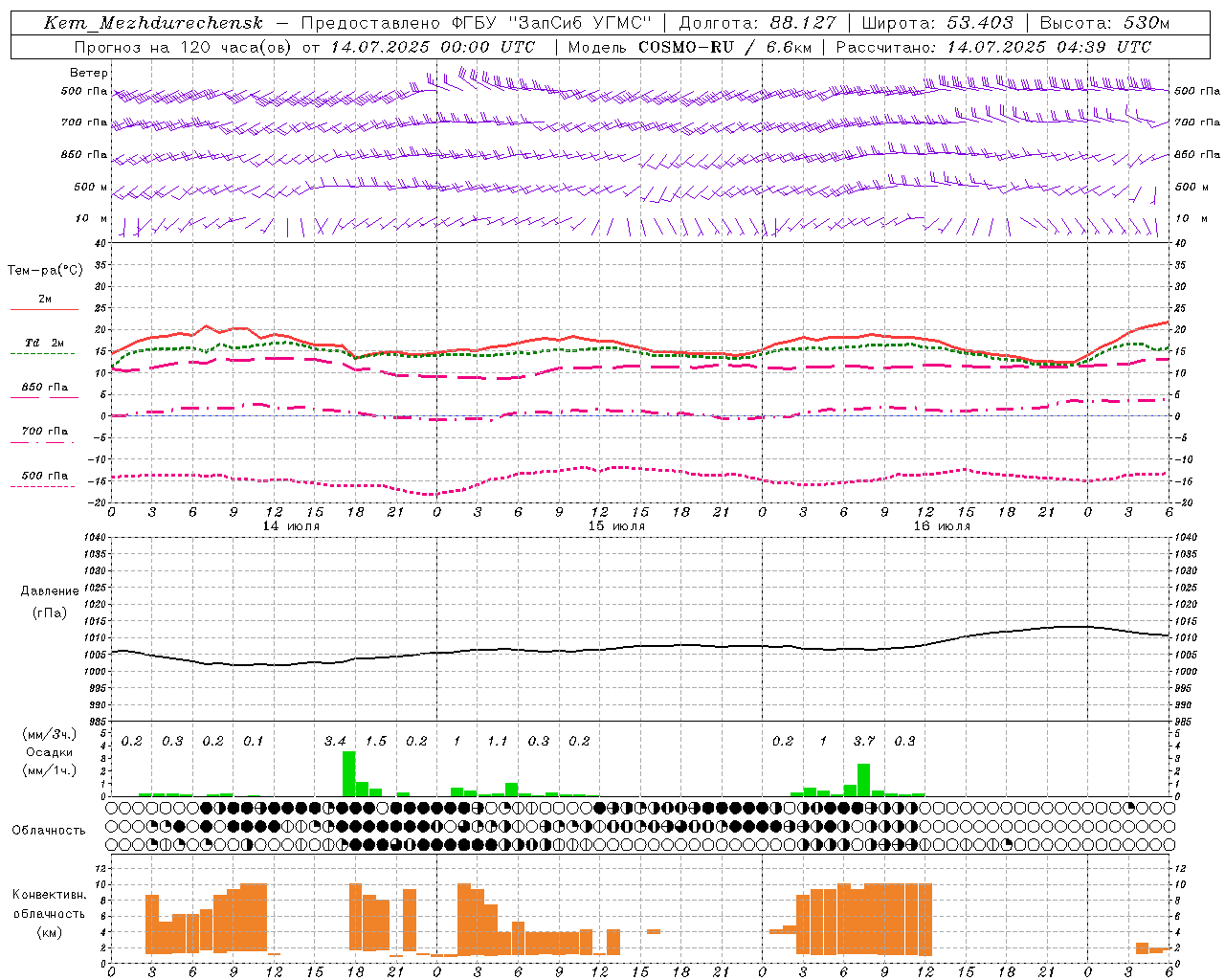1225x980 pixels.
Task: Click the 16 июля date label
Action: (942, 526)
